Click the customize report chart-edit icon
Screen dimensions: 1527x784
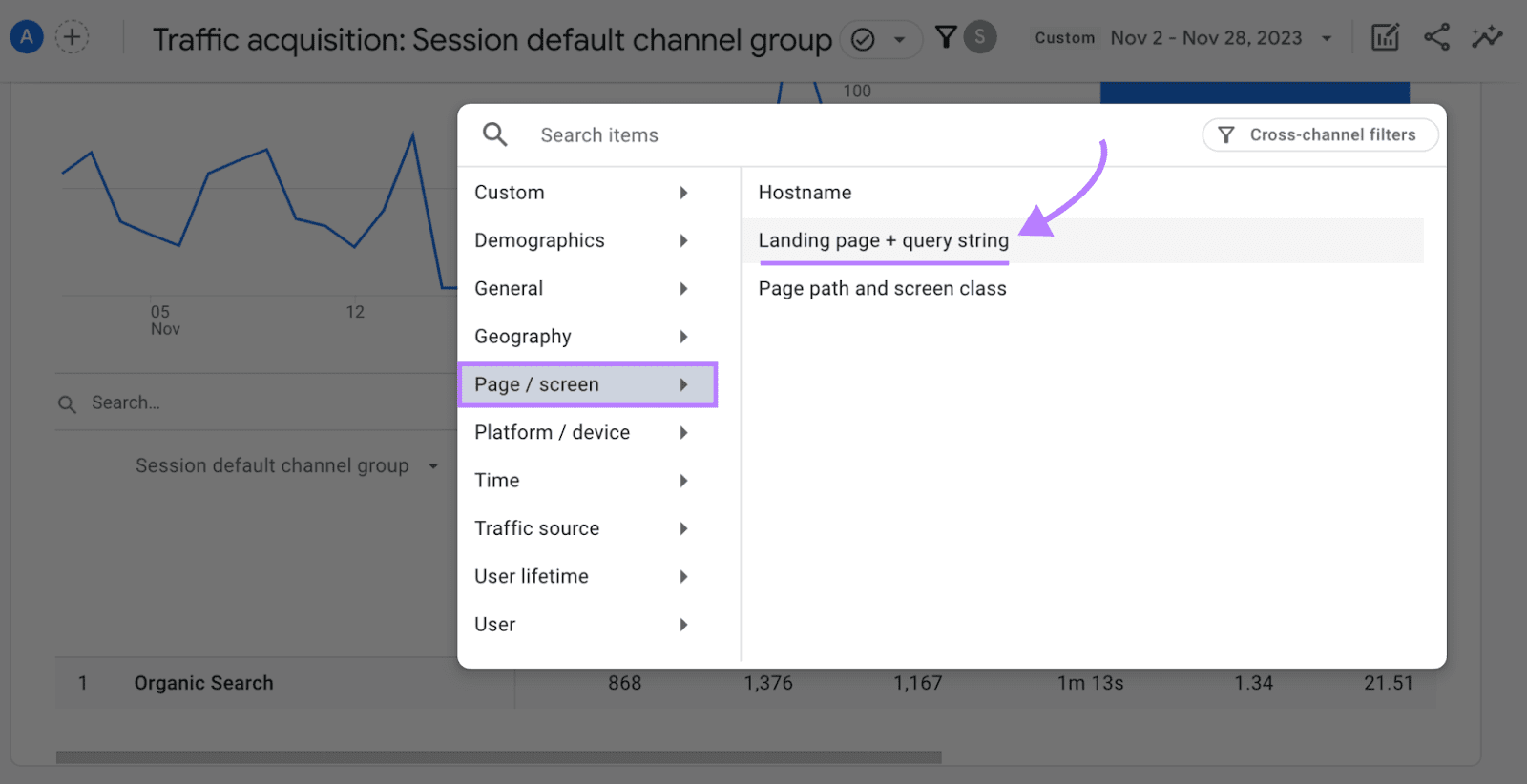tap(1384, 38)
